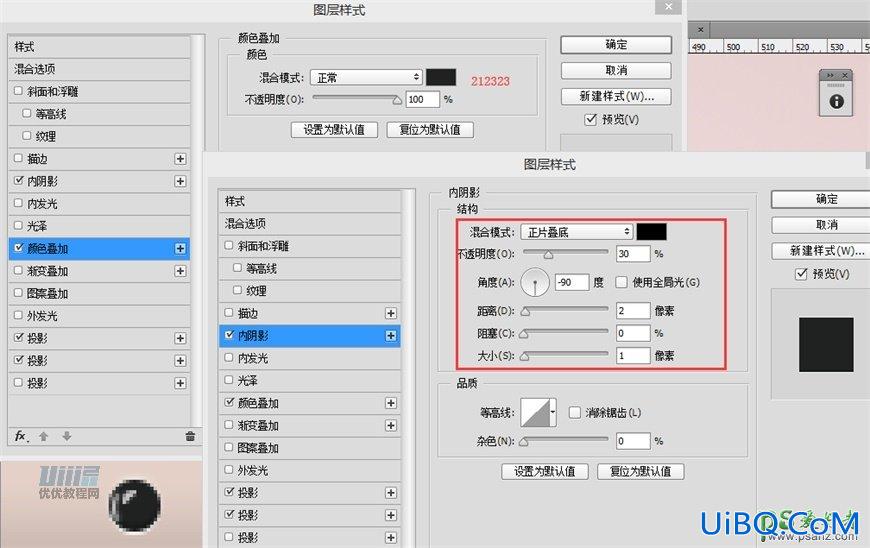The width and height of the screenshot is (870, 548).
Task: Click the 杂色(N) slider handle
Action: (523, 442)
